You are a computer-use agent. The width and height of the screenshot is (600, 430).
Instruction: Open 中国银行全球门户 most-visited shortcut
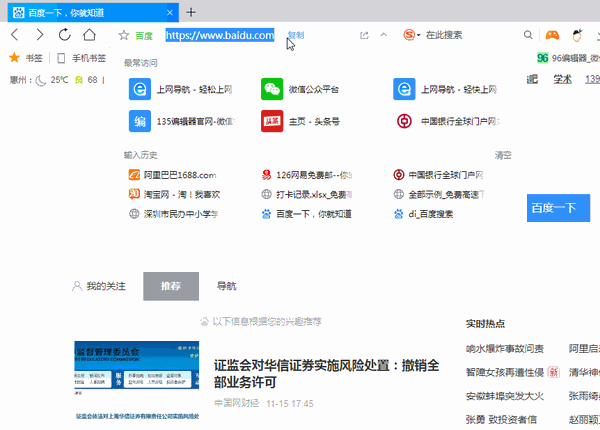point(447,121)
